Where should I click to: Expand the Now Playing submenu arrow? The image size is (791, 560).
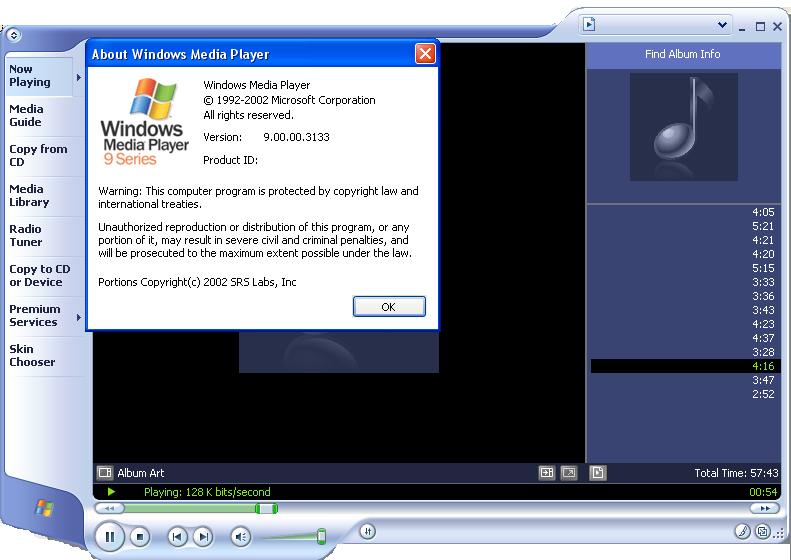click(79, 77)
